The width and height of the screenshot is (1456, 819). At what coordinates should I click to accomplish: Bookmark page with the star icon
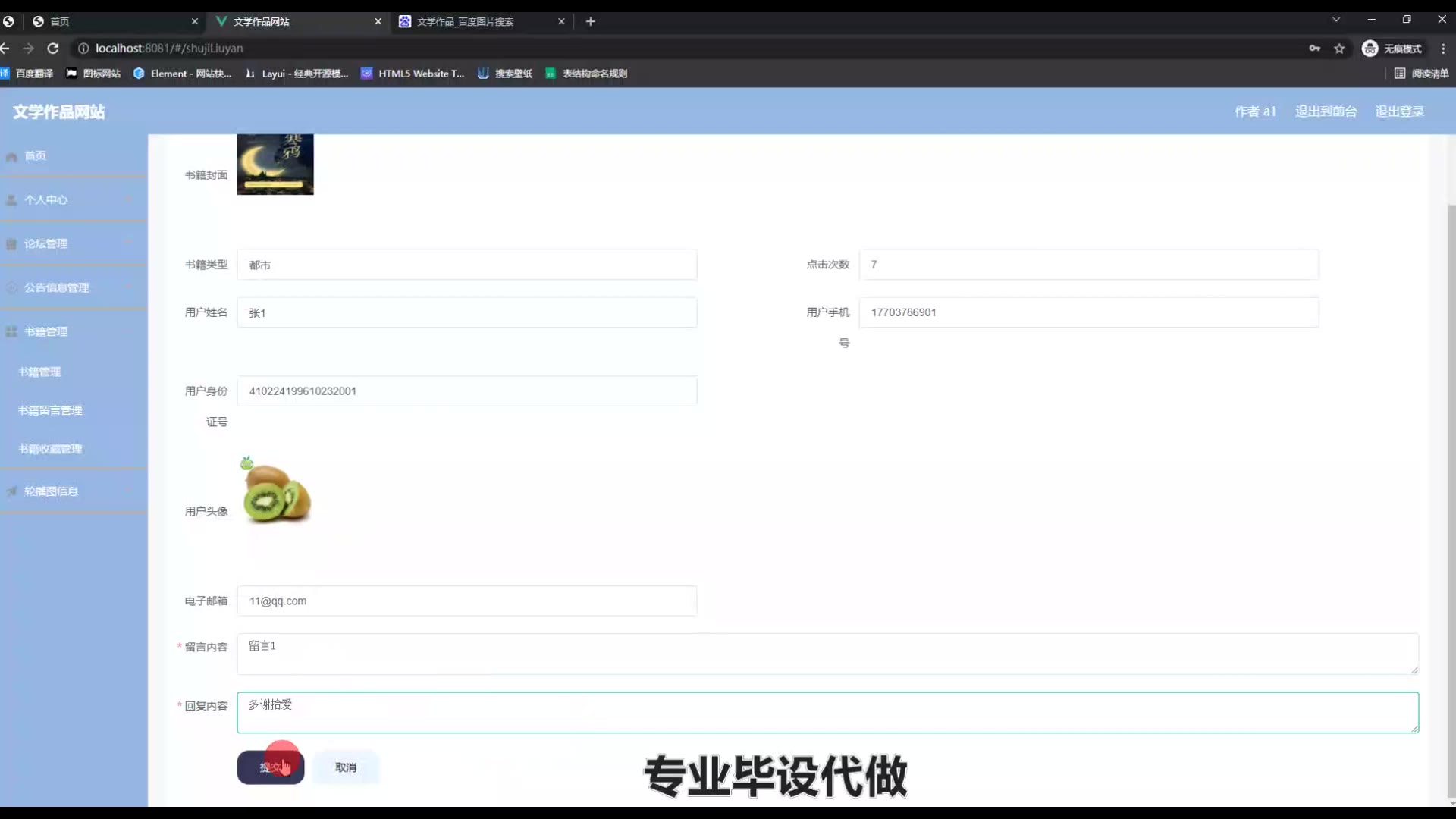pos(1339,49)
